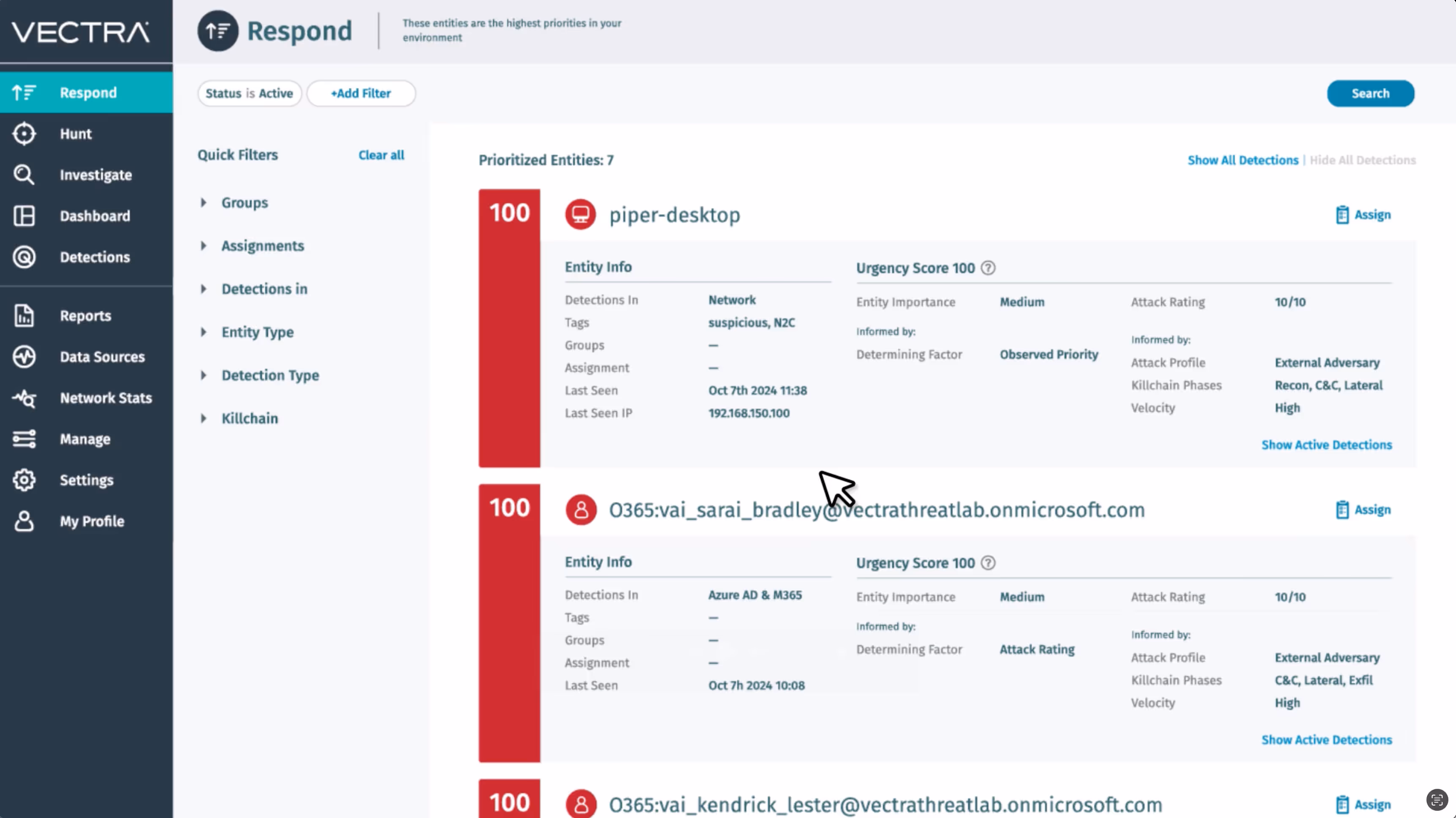The image size is (1456, 818).
Task: Click the Respond header circle icon
Action: (x=217, y=31)
